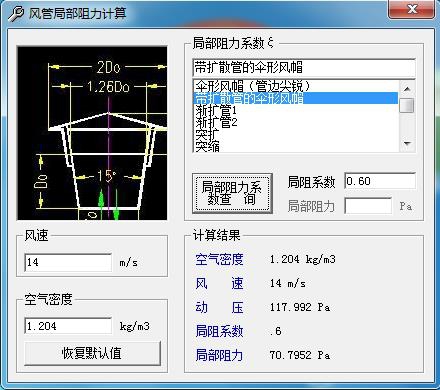Select 伞形风帽（管边尖锐） in the list
This screenshot has width=440, height=390.
295,86
